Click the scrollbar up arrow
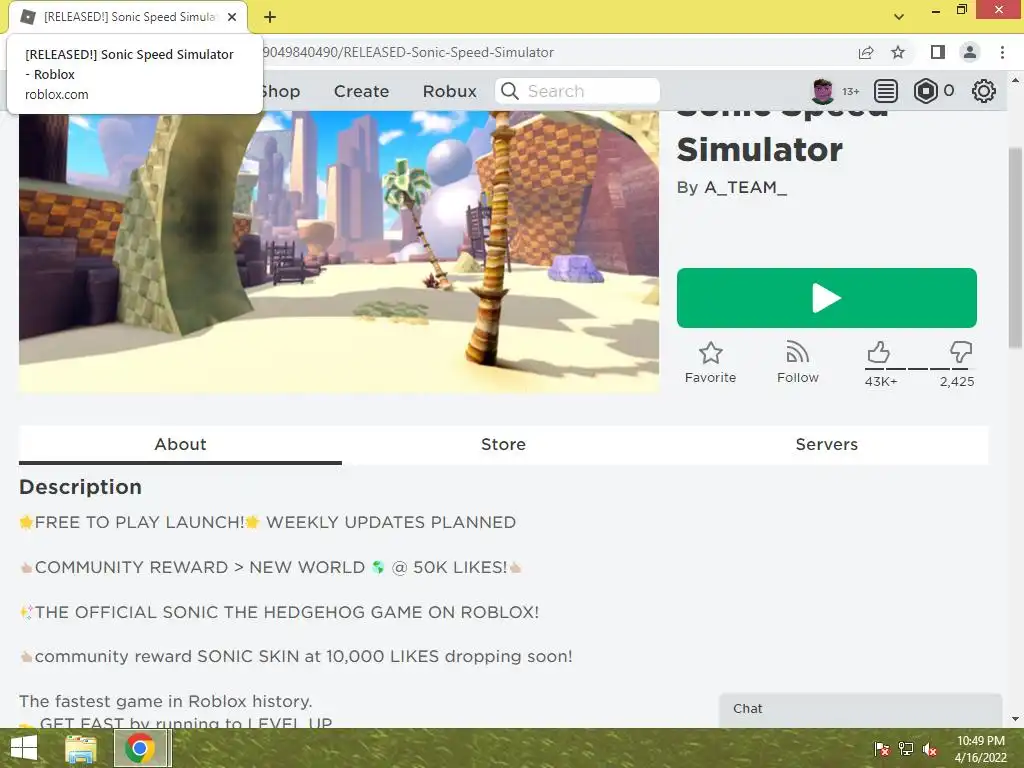Screen dimensions: 1024x768 point(1015,80)
